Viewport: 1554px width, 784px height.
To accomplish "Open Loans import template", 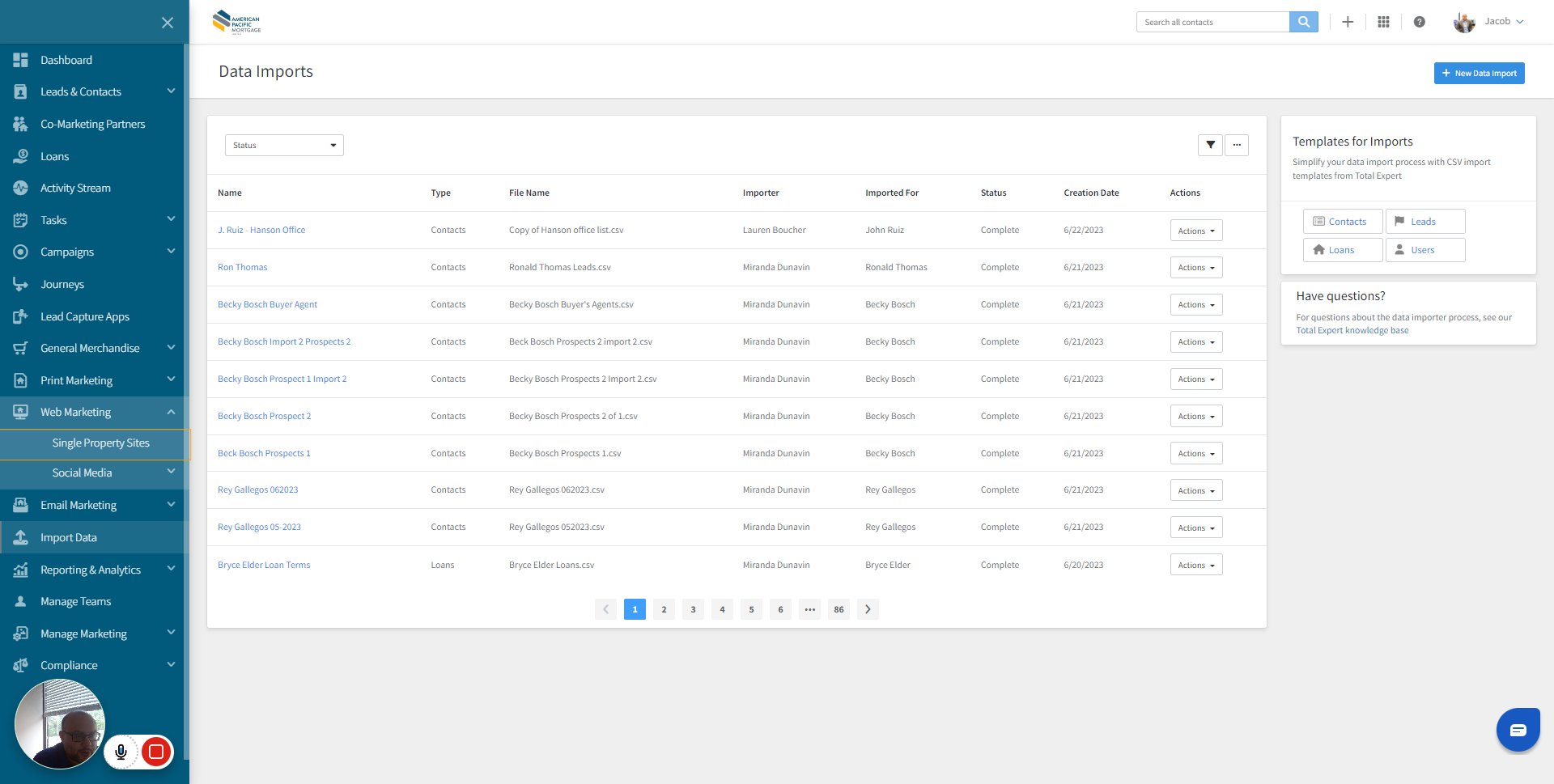I will pyautogui.click(x=1343, y=250).
